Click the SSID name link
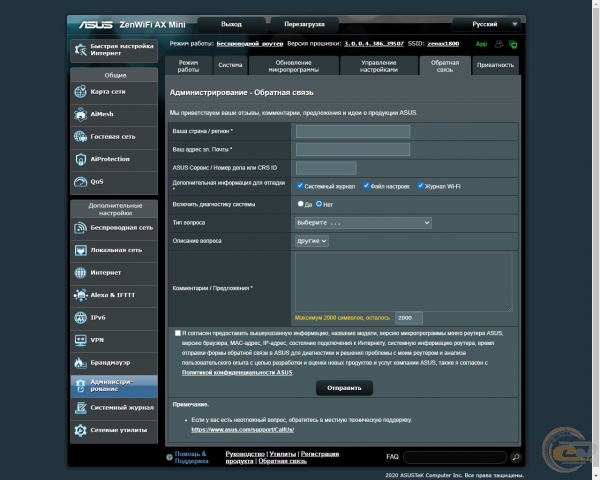 tap(443, 44)
